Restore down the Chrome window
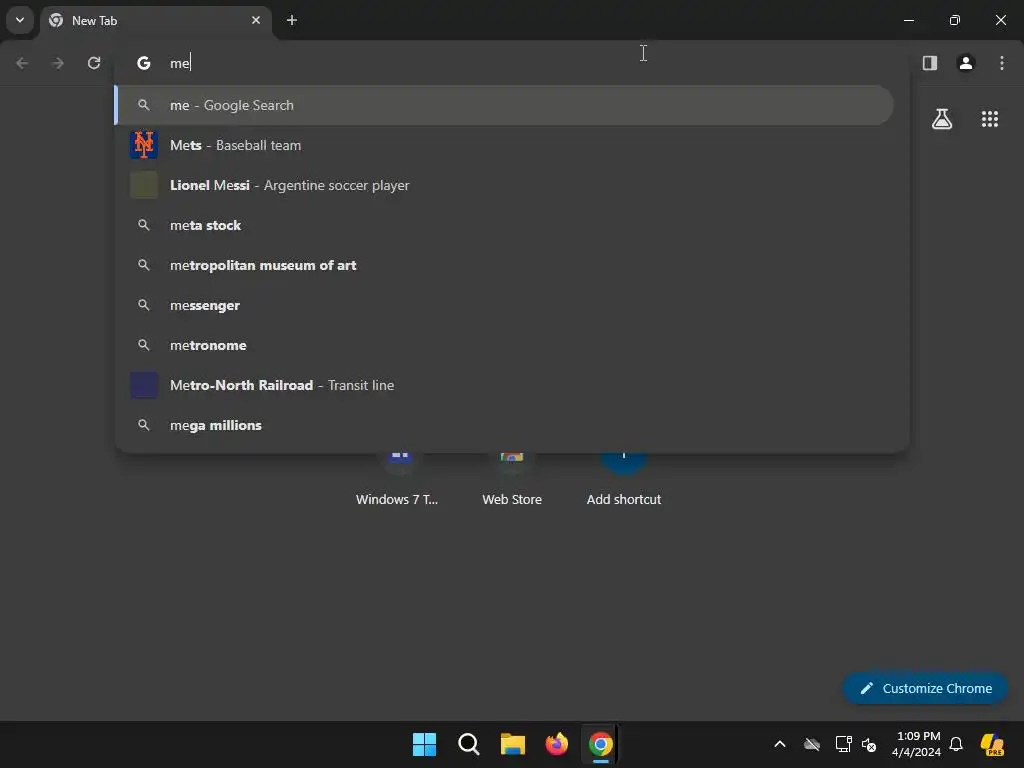The width and height of the screenshot is (1024, 768). pyautogui.click(x=955, y=20)
